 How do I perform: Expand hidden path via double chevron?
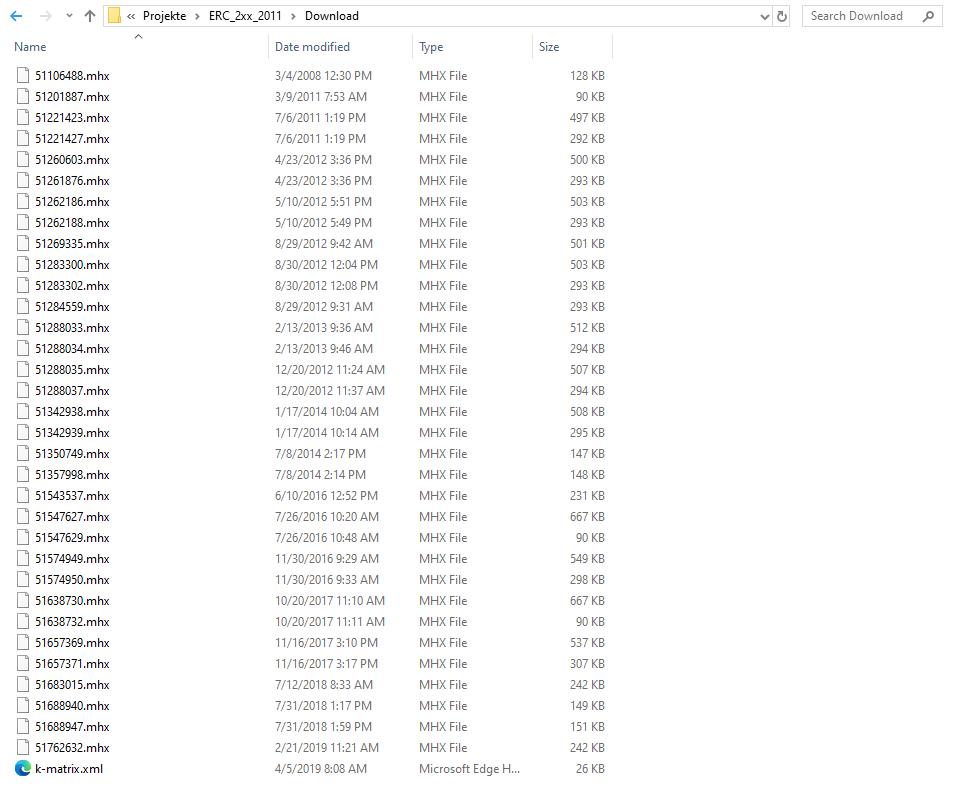click(x=131, y=16)
